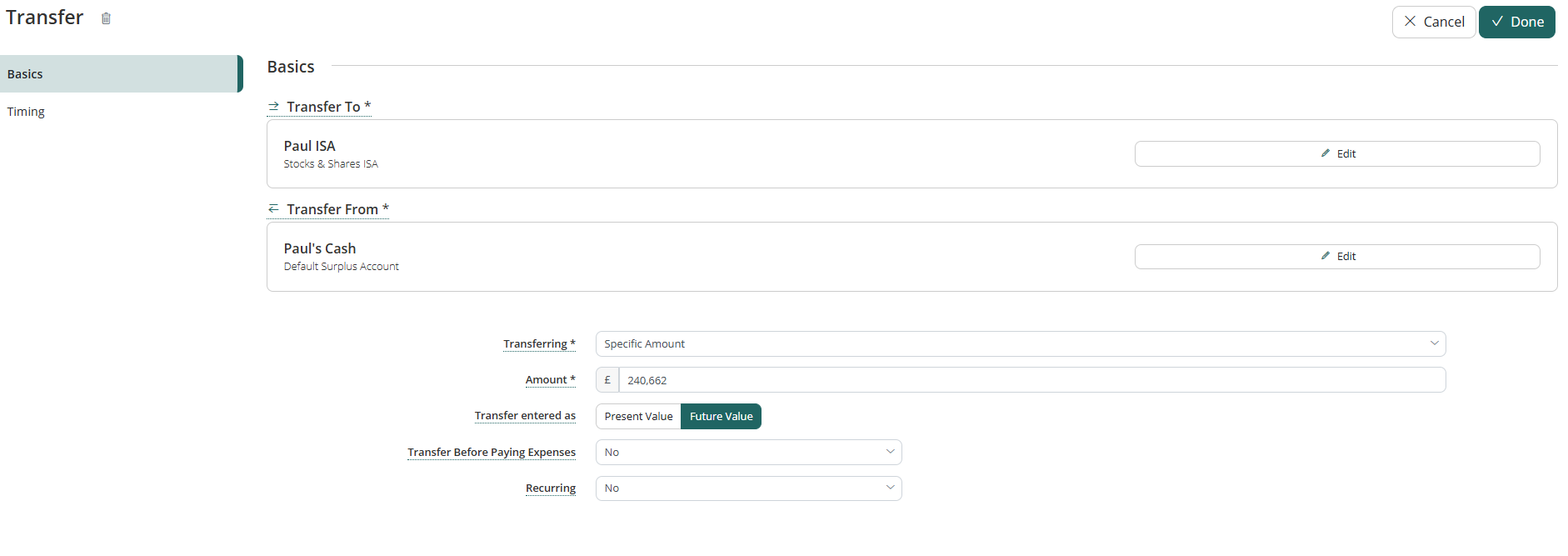Viewport: 1568px width, 556px height.
Task: Expand Transfer Before Paying Expenses dropdown
Action: tap(748, 453)
